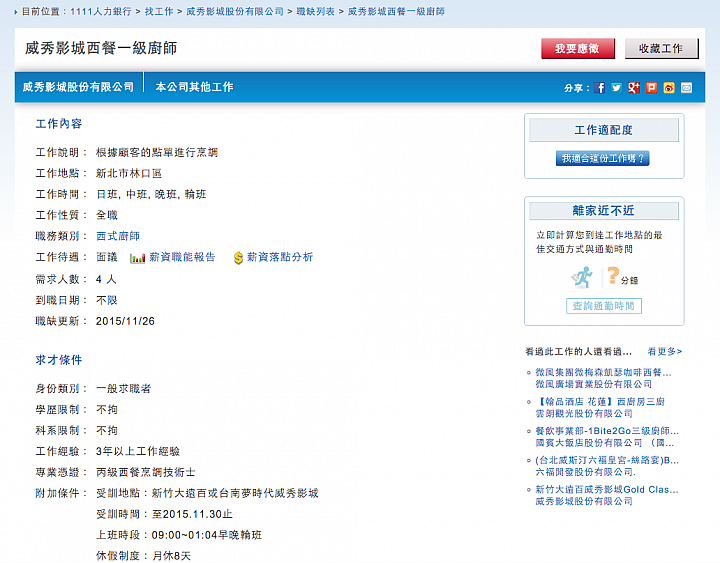Share job on Facebook icon
720x563 pixels.
point(599,88)
